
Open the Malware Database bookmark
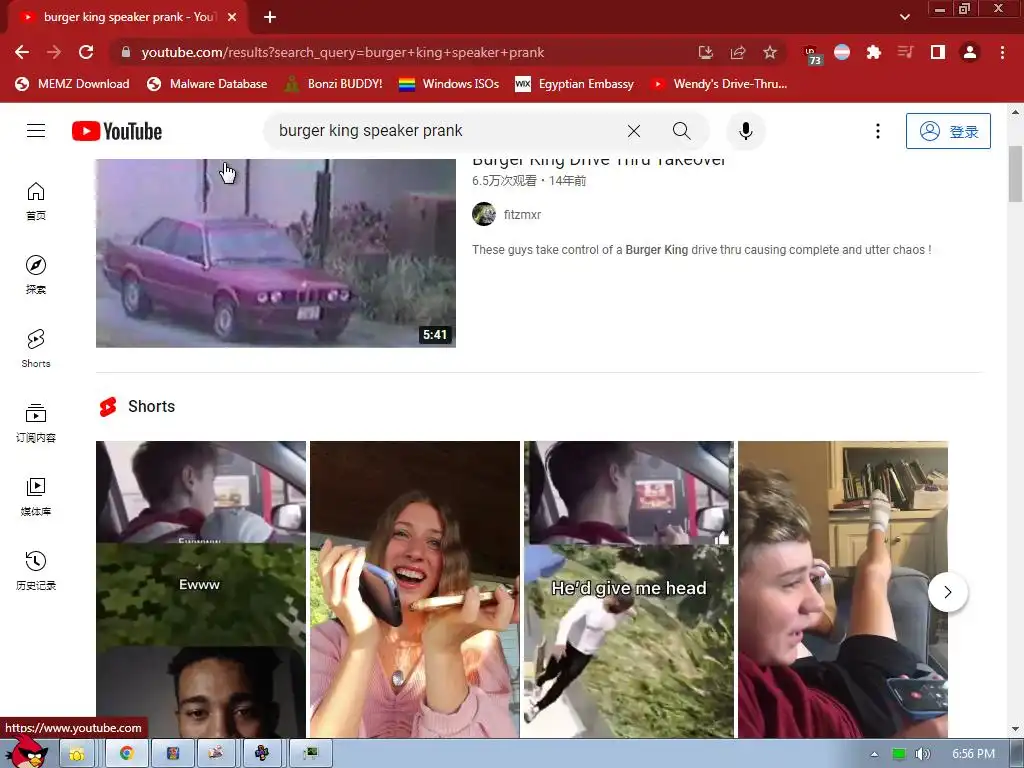pos(207,84)
